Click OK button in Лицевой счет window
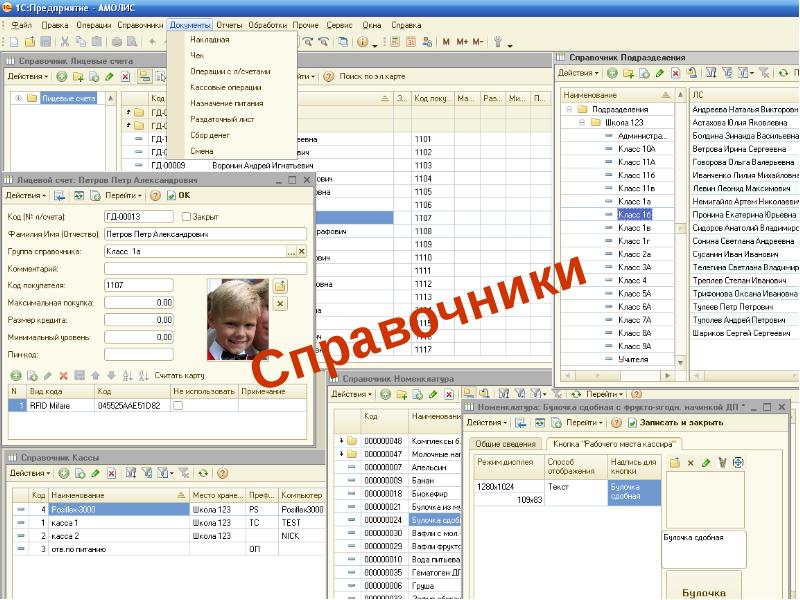800x600 pixels. tap(179, 195)
